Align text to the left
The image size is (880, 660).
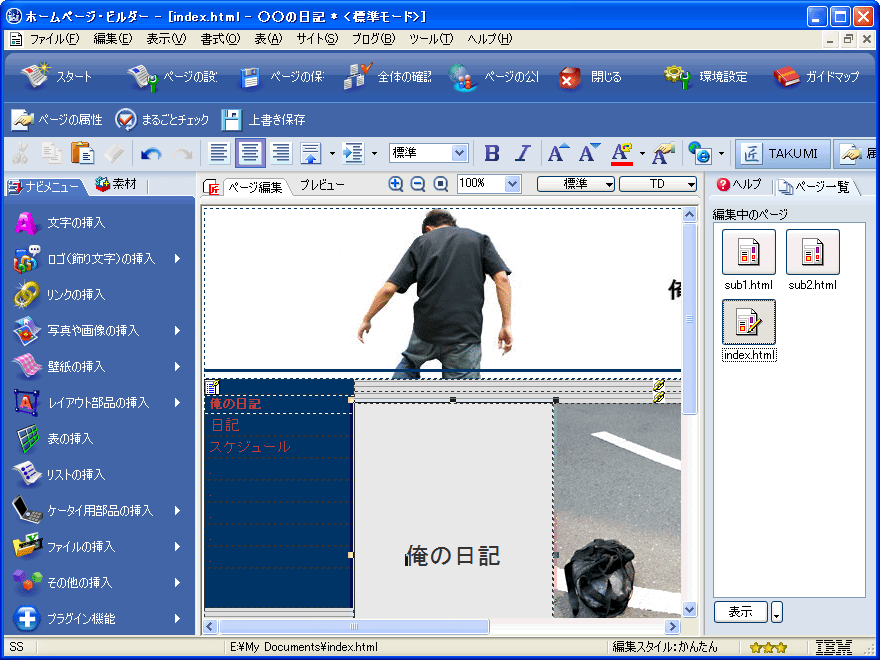coord(219,153)
